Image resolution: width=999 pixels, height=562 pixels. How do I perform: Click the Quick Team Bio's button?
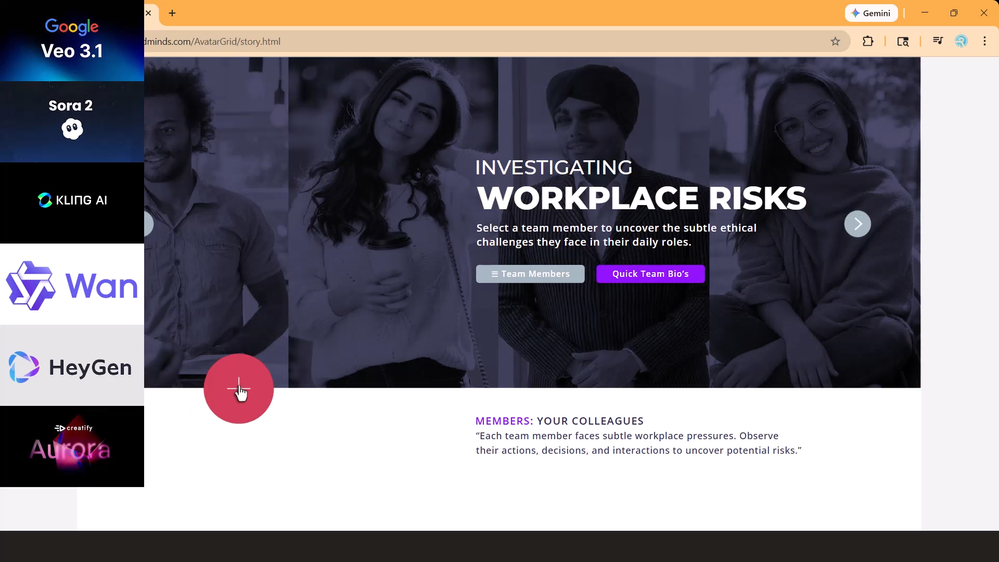coord(650,274)
